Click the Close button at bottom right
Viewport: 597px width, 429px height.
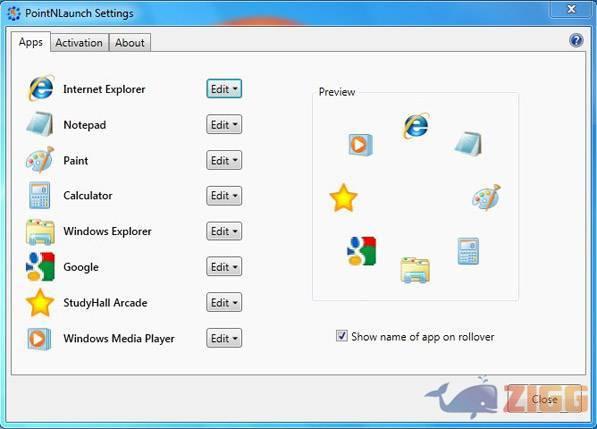tap(545, 399)
